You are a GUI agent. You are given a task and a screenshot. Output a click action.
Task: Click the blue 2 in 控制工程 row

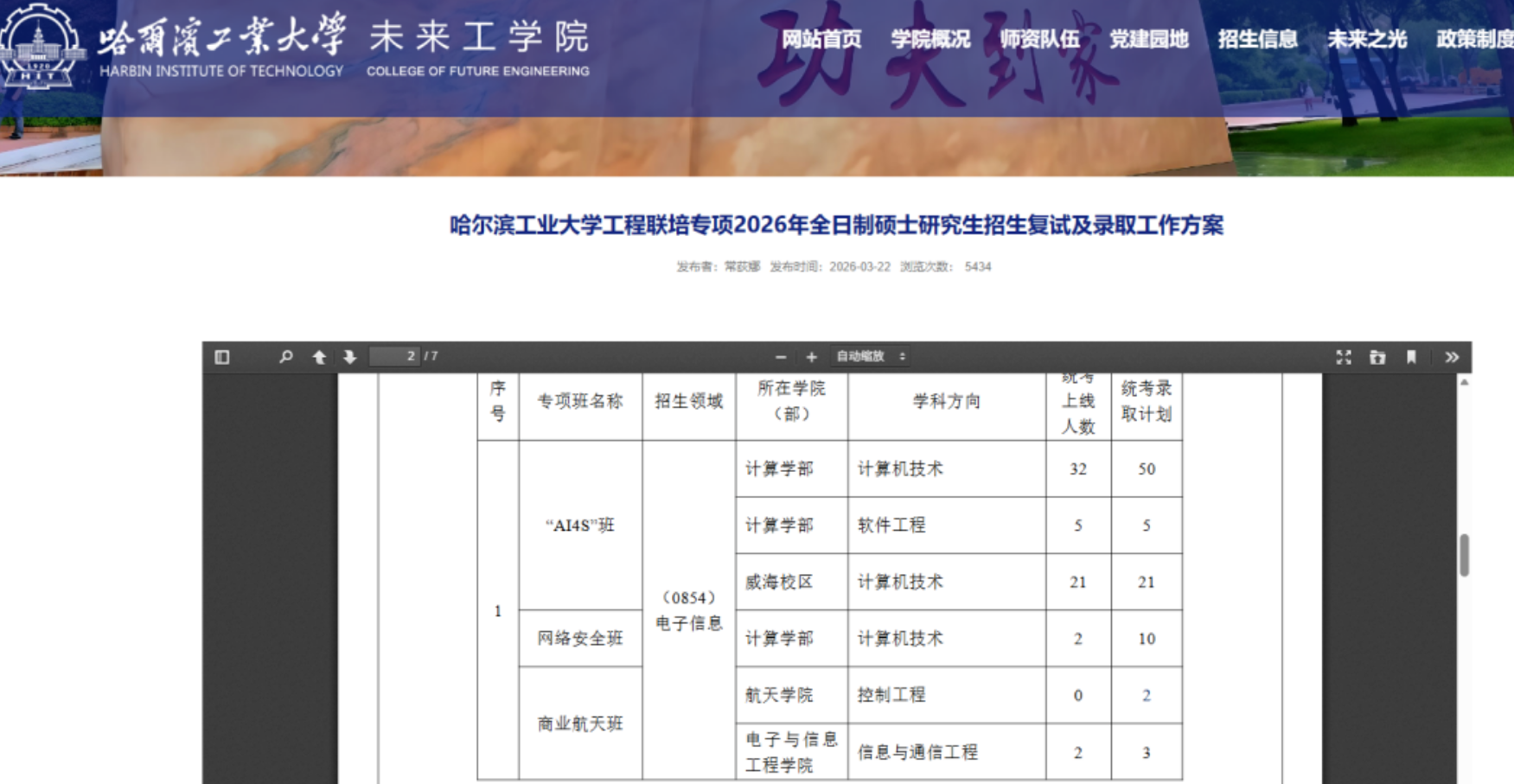[1147, 695]
